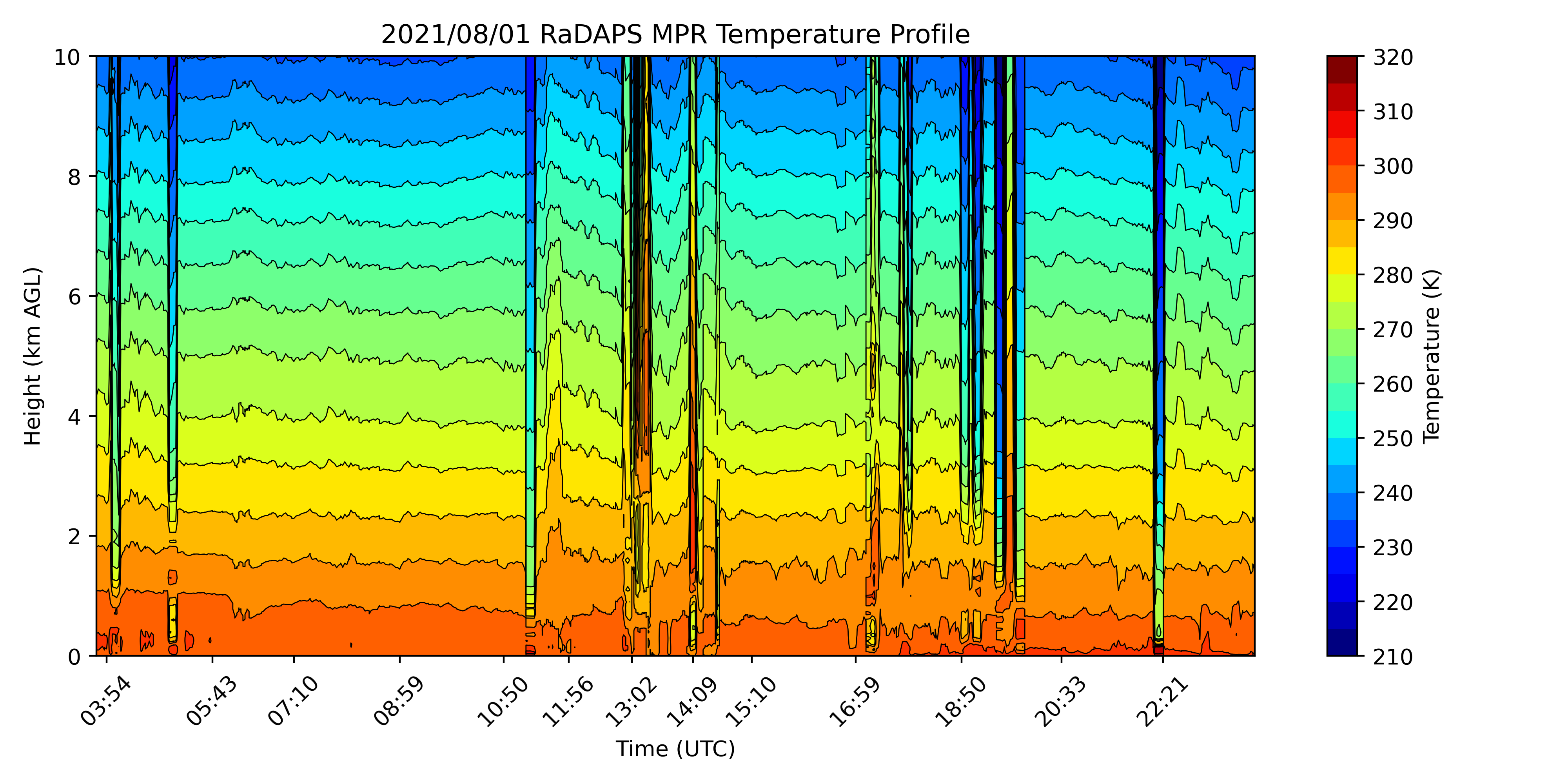Click the 'Time (UTC)' x-axis label
The height and width of the screenshot is (784, 1568).
(x=675, y=748)
